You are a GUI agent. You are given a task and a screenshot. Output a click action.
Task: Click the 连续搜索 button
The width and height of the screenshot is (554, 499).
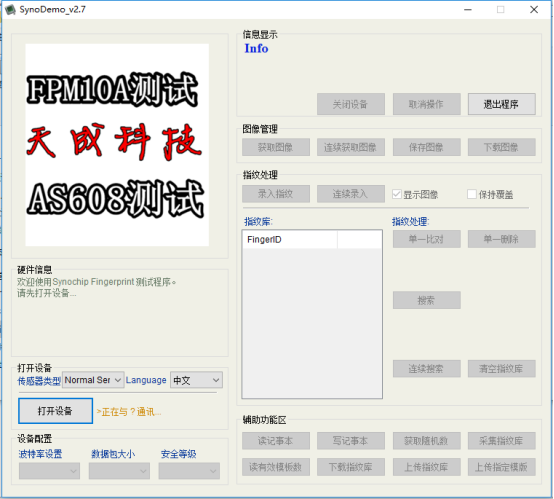[x=427, y=369]
